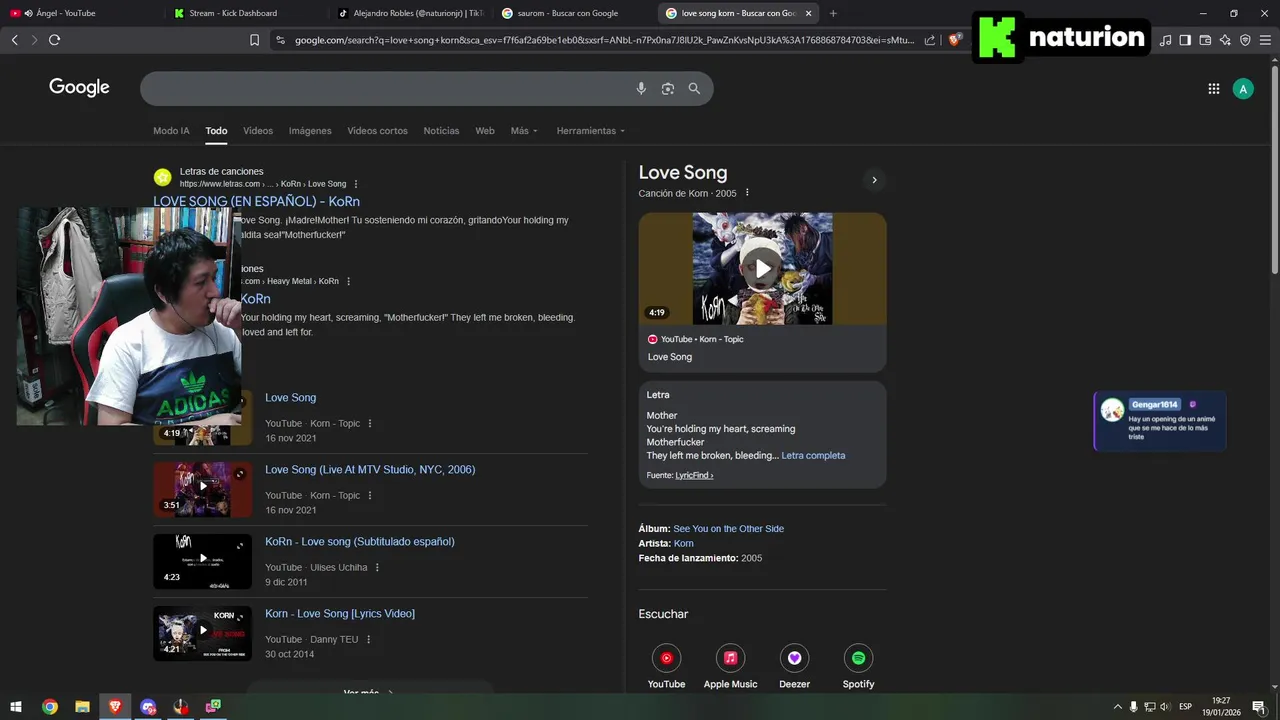Share the page via the share icon
This screenshot has height=720, width=1280.
tap(930, 40)
